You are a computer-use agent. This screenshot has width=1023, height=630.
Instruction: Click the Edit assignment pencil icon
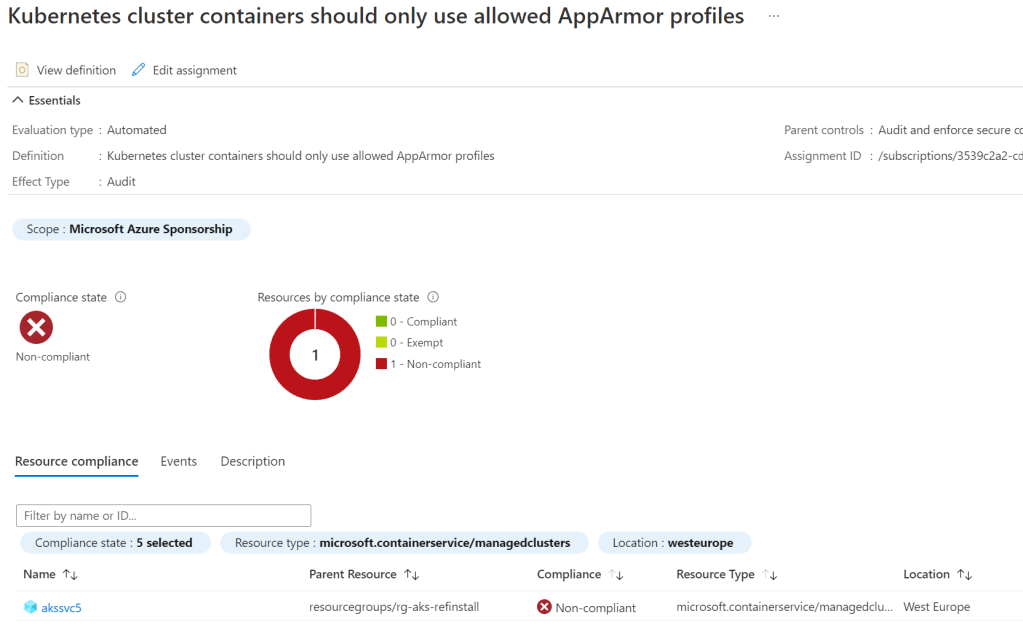click(139, 70)
